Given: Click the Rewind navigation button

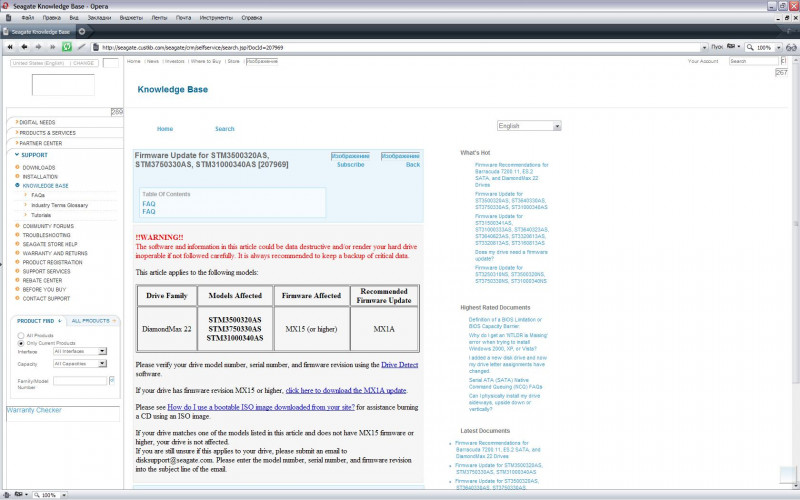Looking at the screenshot, I should 10,47.
